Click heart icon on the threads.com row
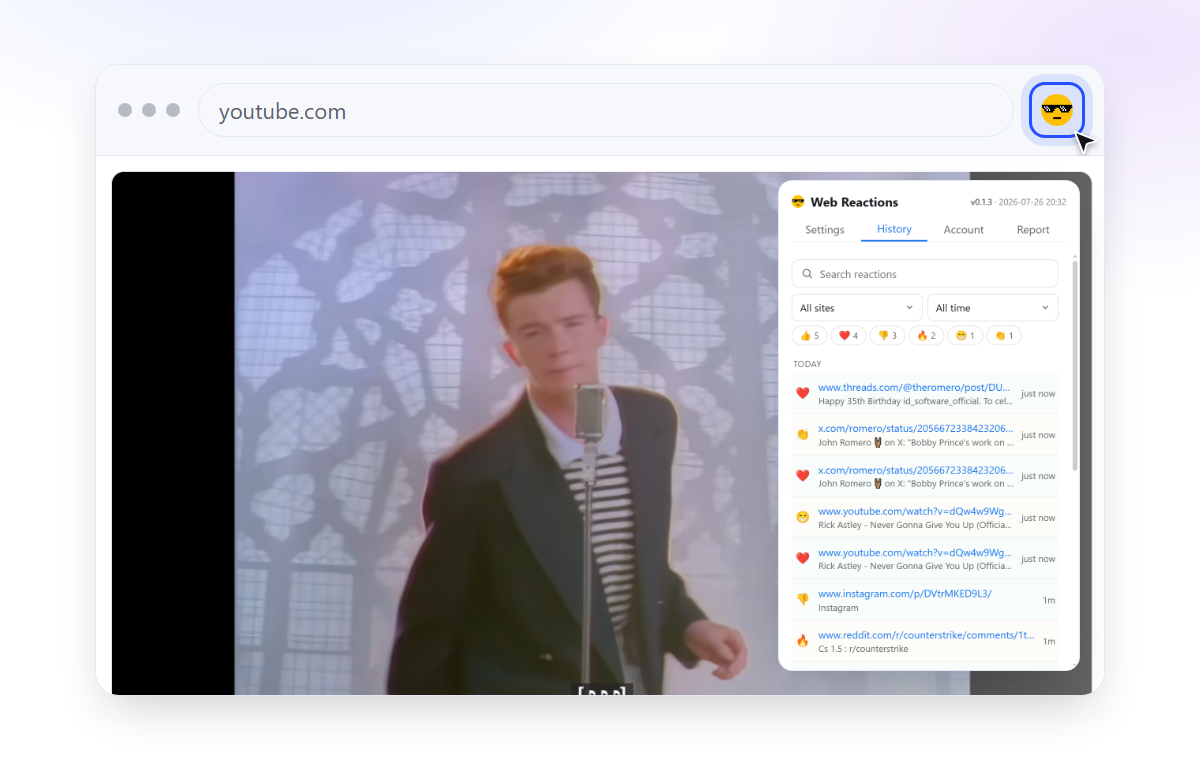 802,394
